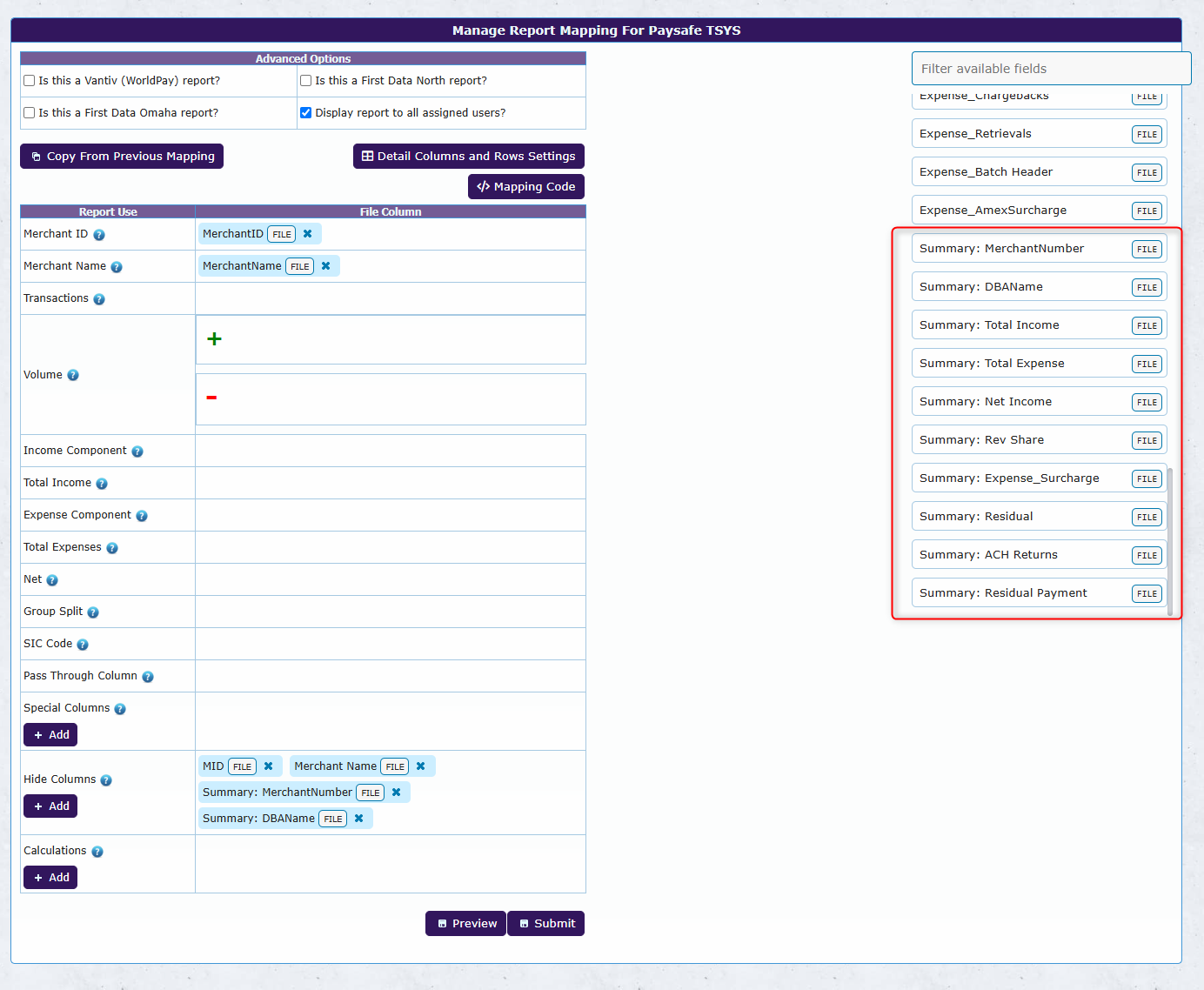Open help for Pass Through Column

[148, 677]
